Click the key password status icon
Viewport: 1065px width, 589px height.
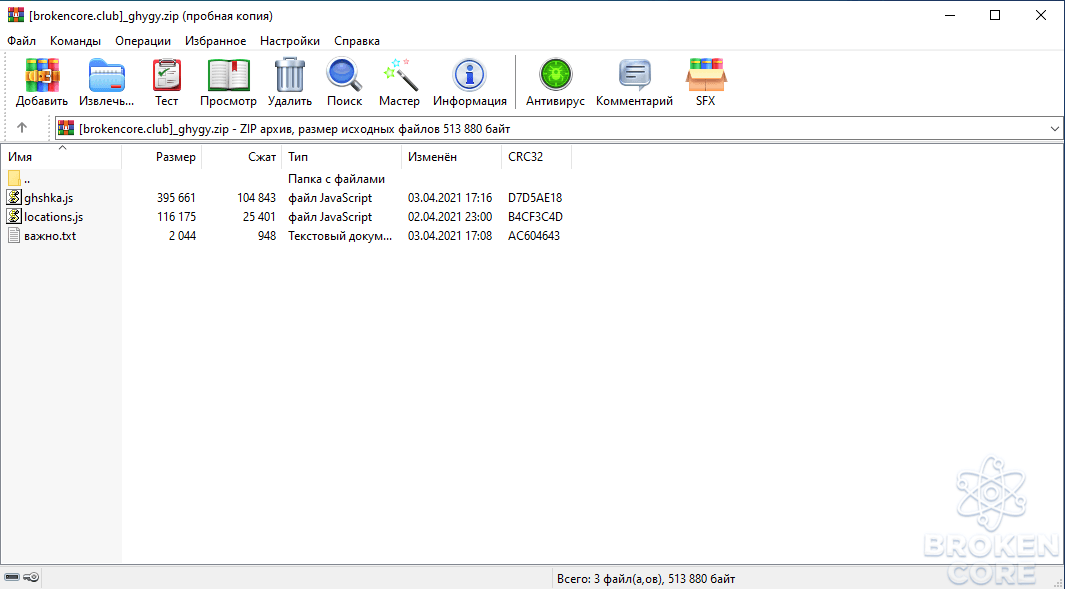31,577
